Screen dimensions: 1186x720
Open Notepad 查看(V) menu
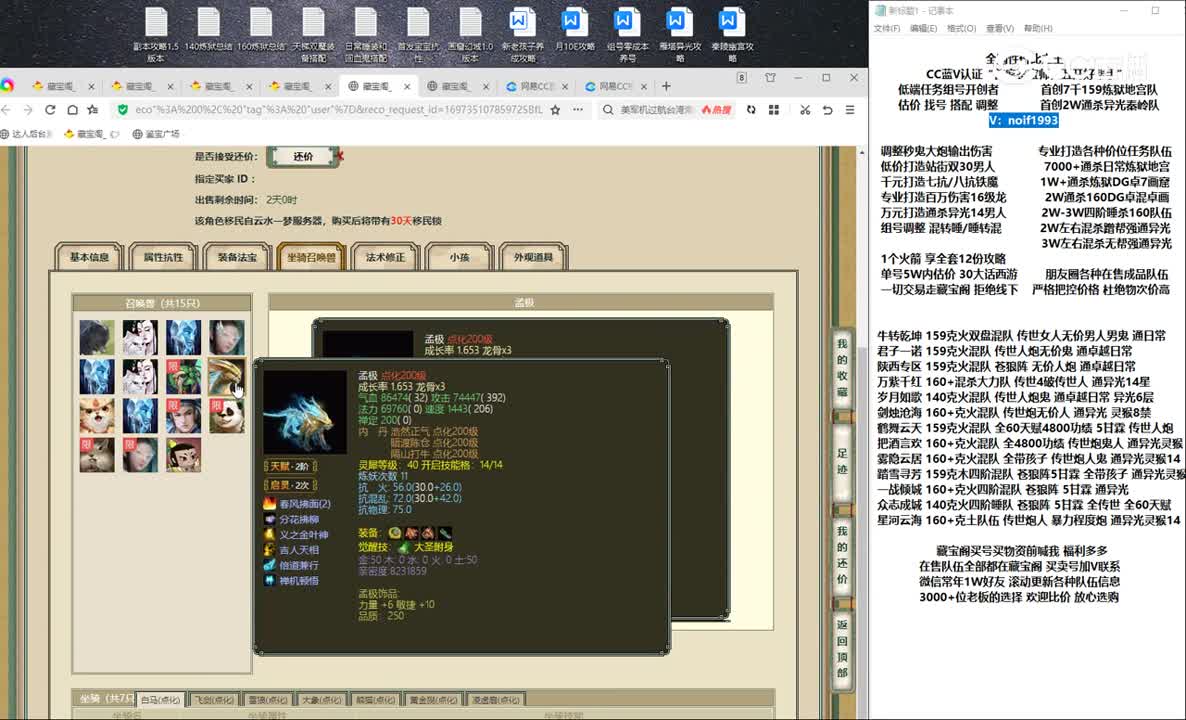[x=999, y=28]
